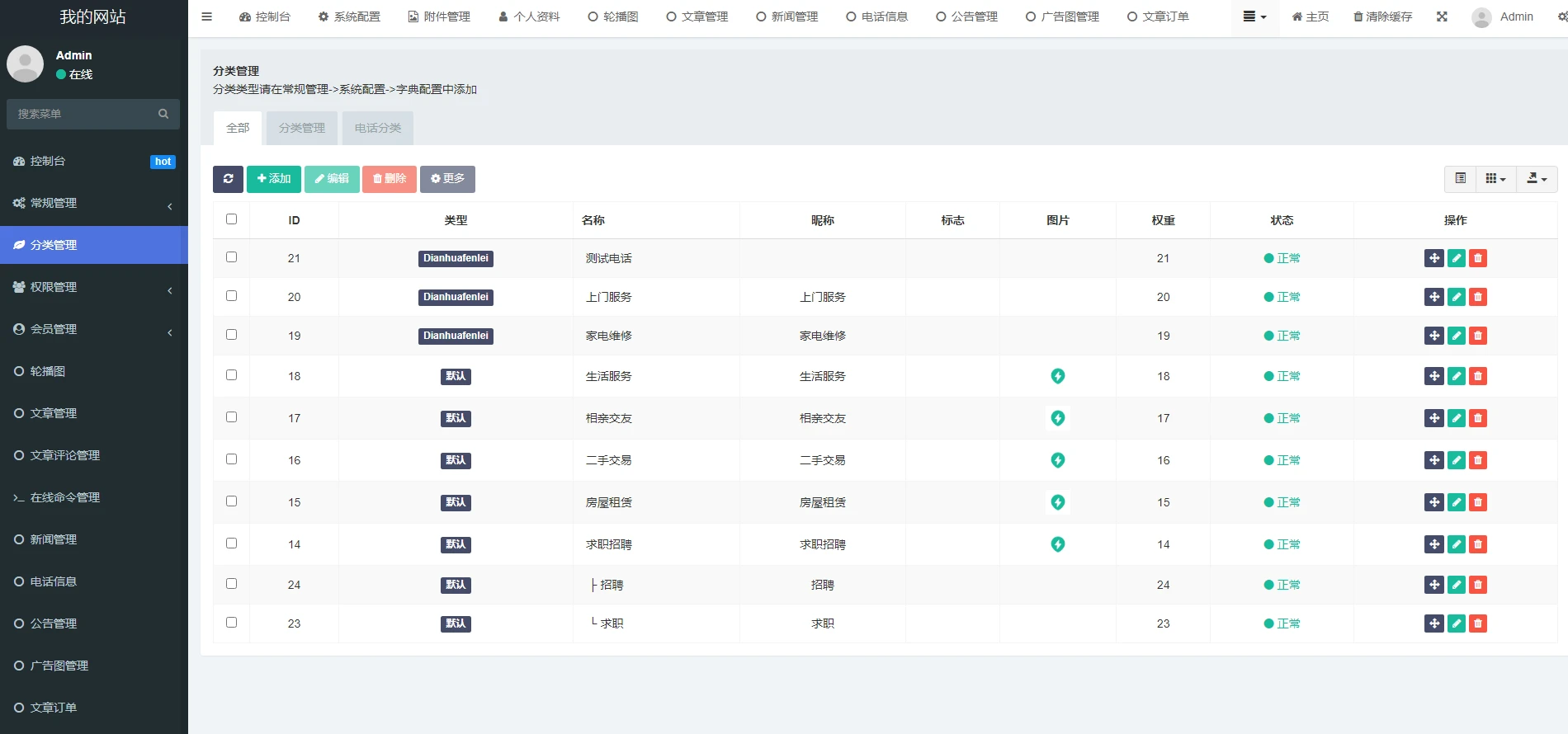The image size is (1568, 734).
Task: Click the 清除缓存 link in header
Action: click(1383, 16)
